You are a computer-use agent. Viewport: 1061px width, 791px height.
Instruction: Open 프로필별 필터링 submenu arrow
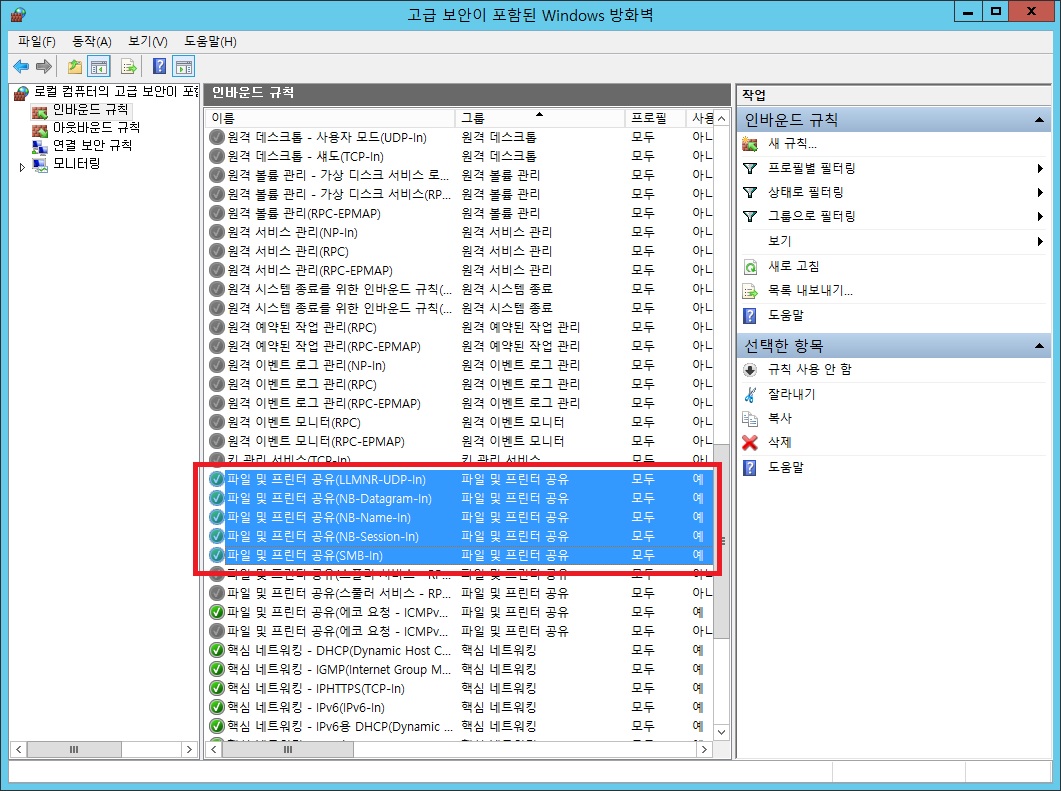pyautogui.click(x=1040, y=168)
